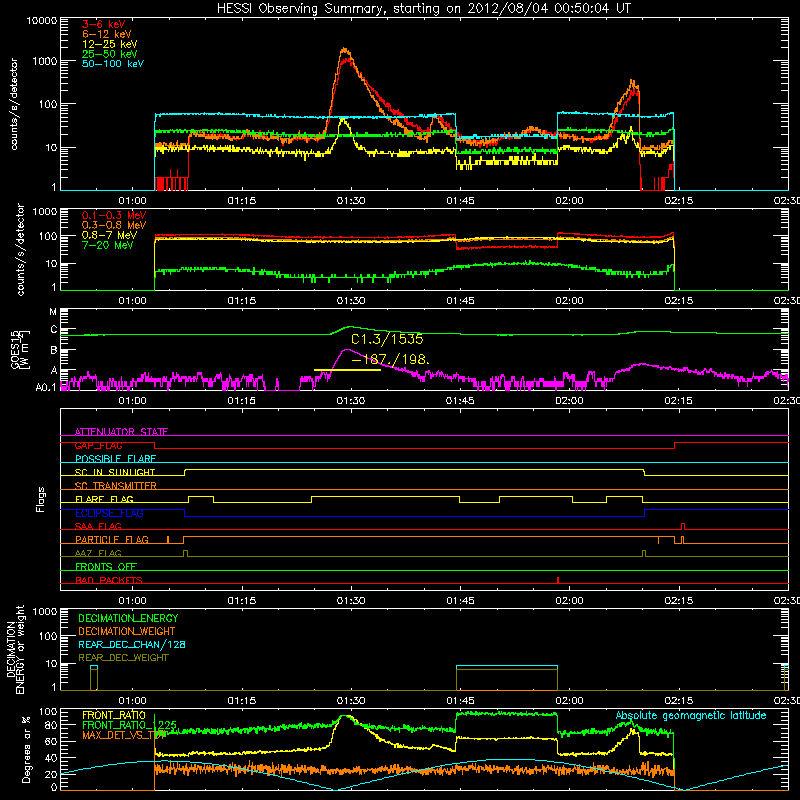800x800 pixels.
Task: Click the SC_IN_SUNLIGHT flag label
Action: pyautogui.click(x=115, y=472)
